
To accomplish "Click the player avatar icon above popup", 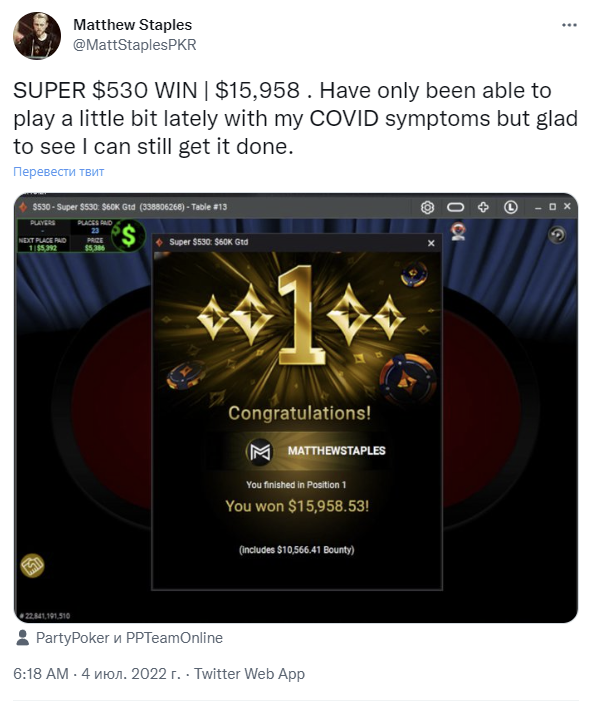I will pyautogui.click(x=458, y=231).
